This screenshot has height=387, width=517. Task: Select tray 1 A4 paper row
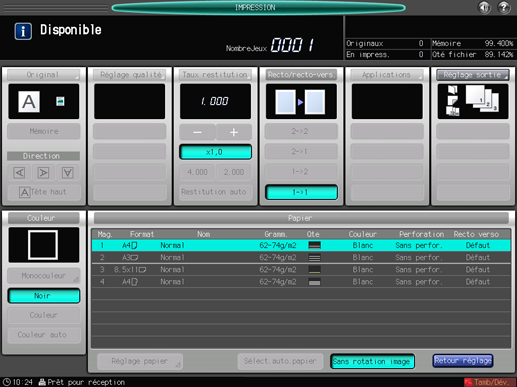tap(301, 245)
